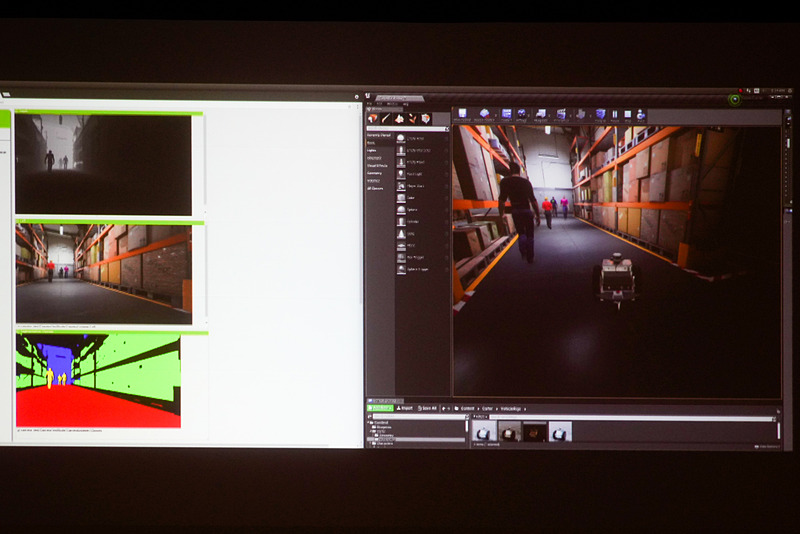Open Source Control from the toolbar
The height and width of the screenshot is (534, 800).
(484, 114)
